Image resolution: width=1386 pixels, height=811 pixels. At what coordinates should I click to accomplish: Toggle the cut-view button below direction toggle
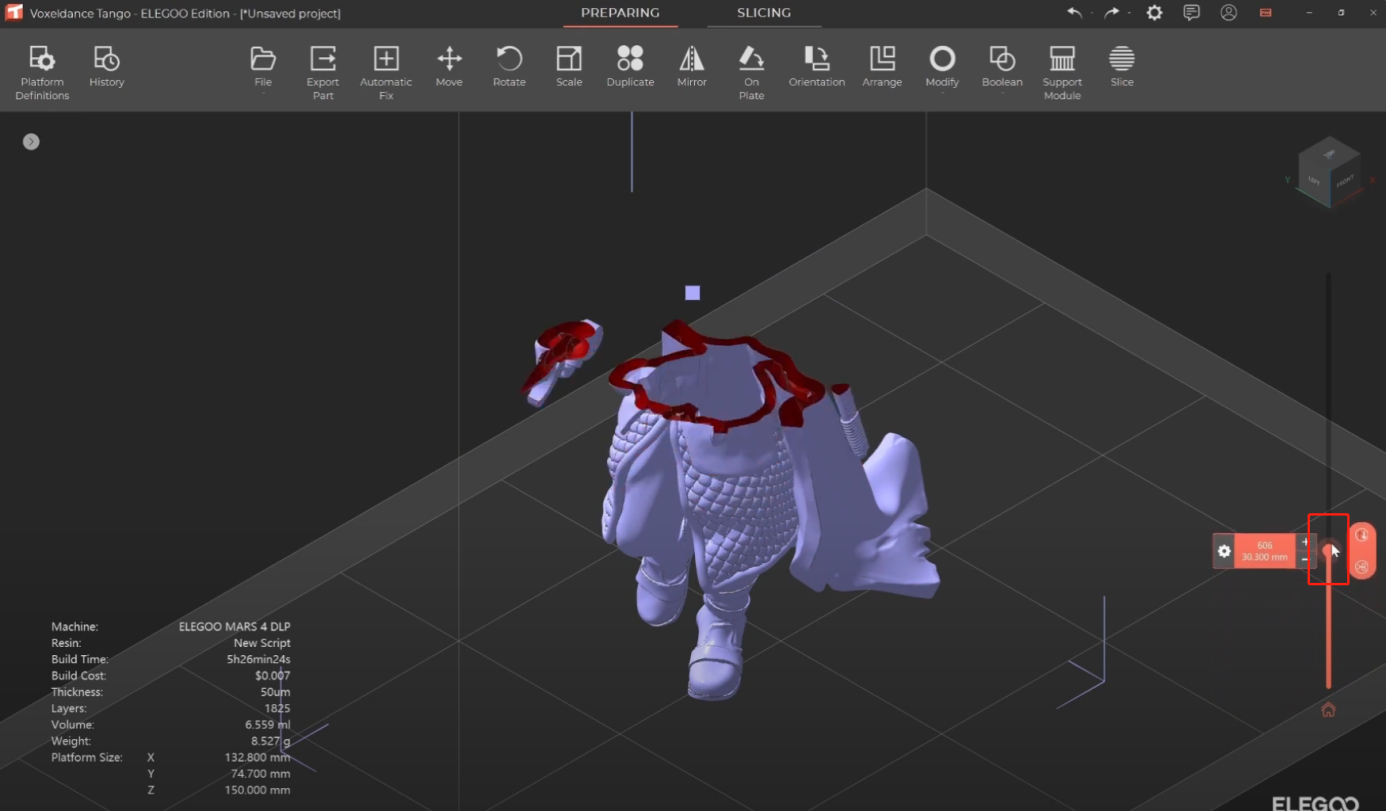[1361, 567]
